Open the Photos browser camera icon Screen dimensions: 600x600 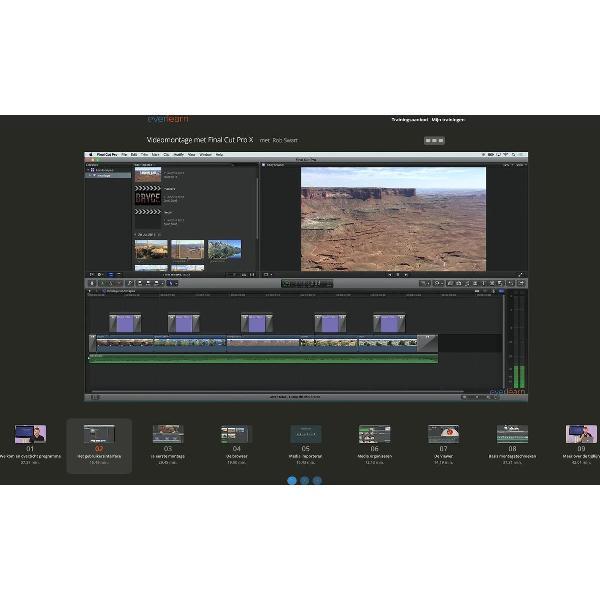[x=459, y=283]
